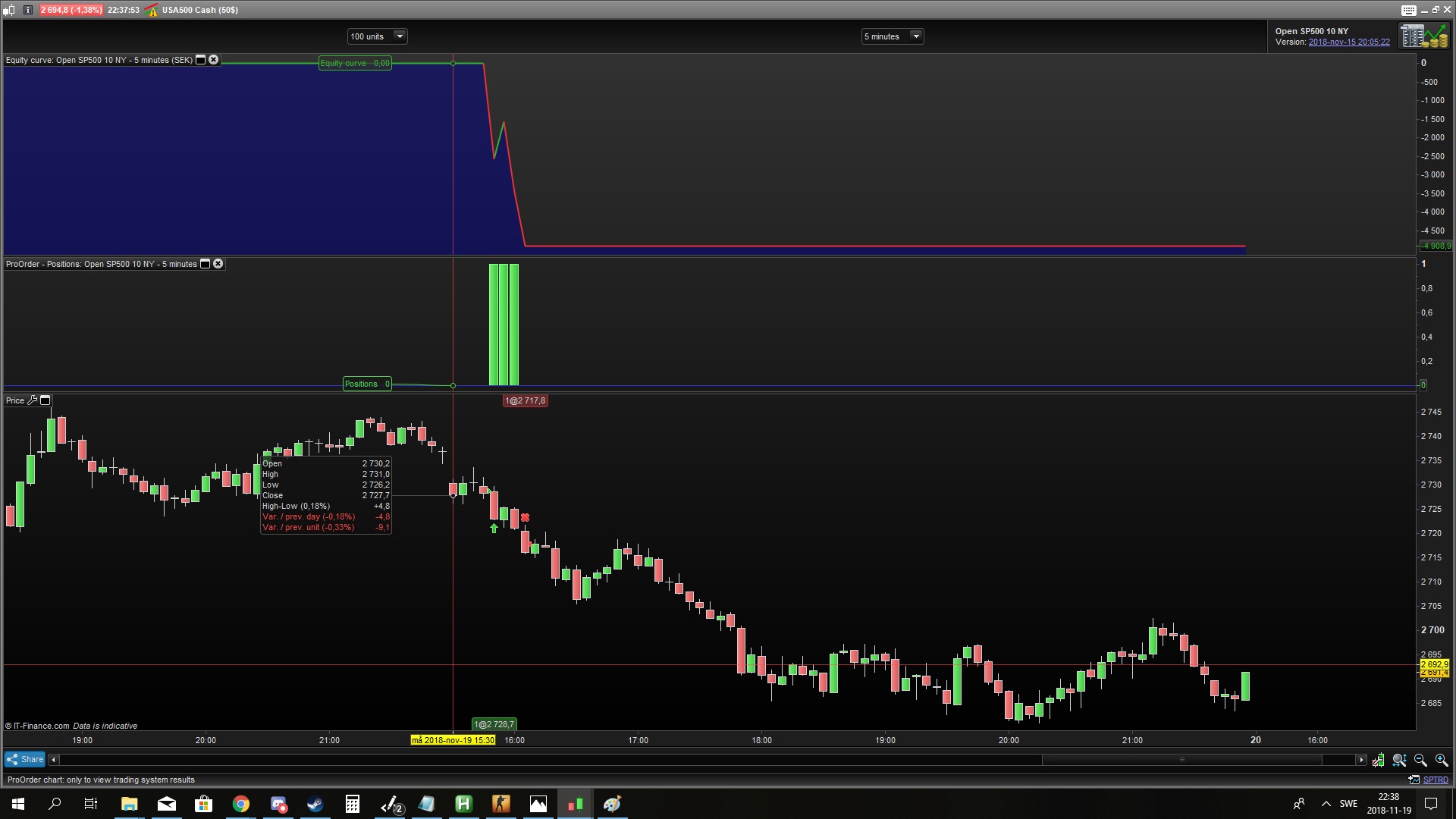This screenshot has height=819, width=1456.
Task: Open the instrument info icon
Action: point(28,10)
